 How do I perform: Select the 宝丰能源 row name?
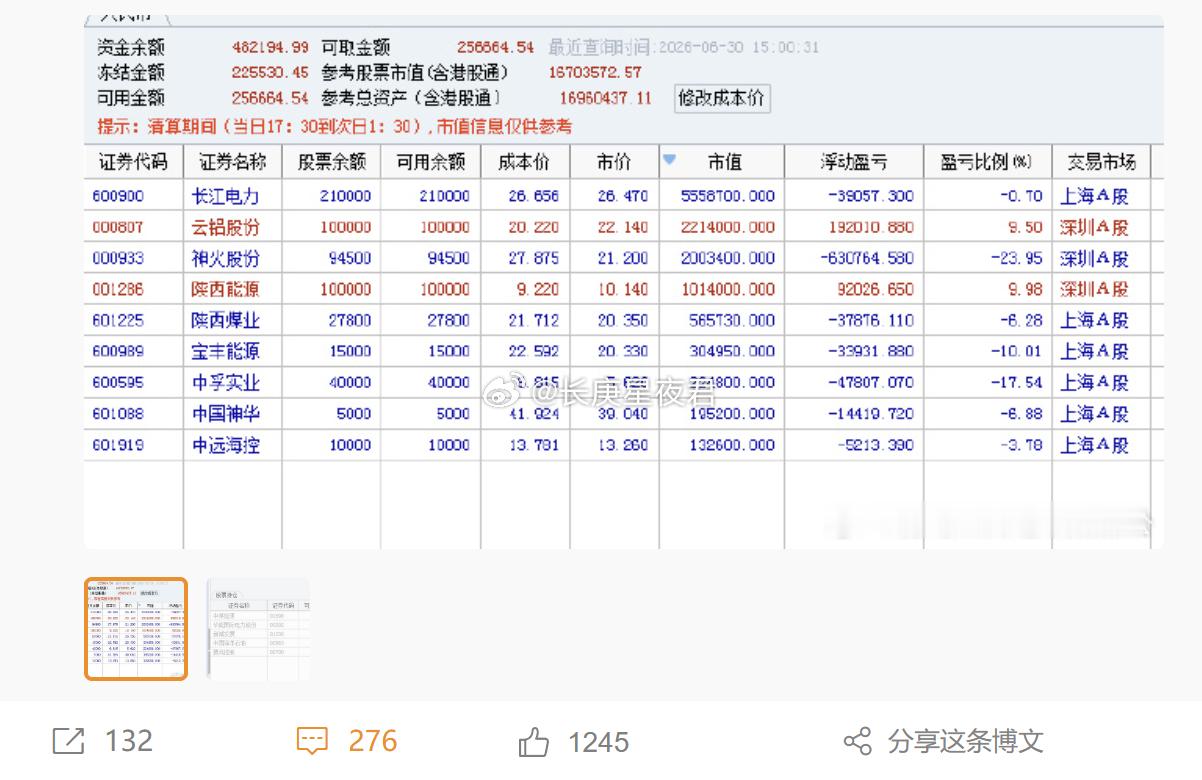click(225, 351)
